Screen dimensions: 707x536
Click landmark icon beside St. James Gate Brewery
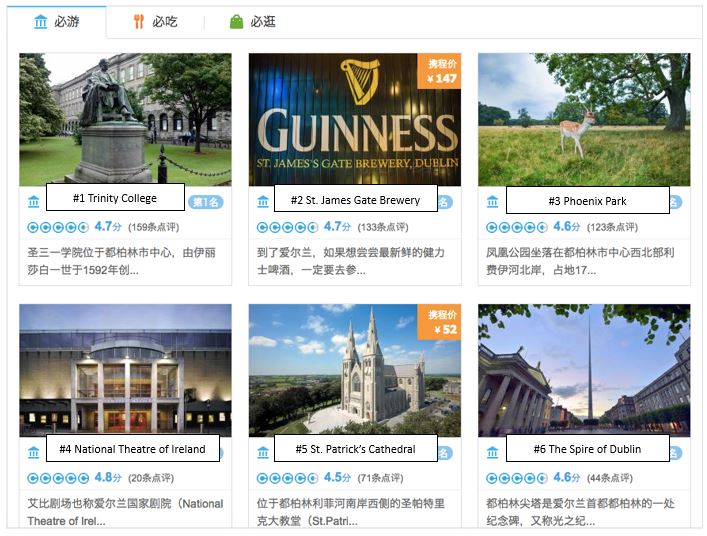(263, 202)
